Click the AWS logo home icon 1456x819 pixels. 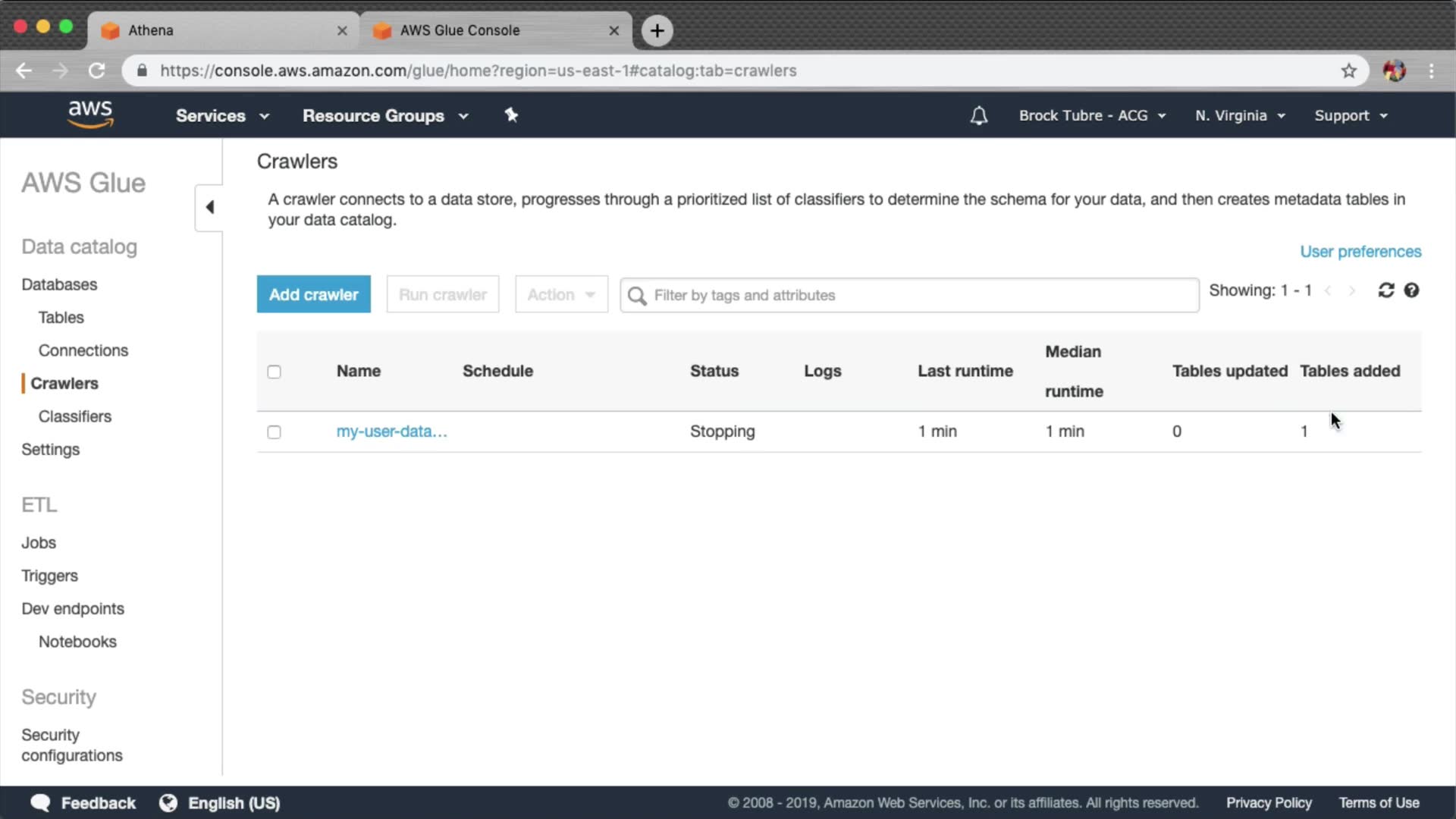[90, 115]
